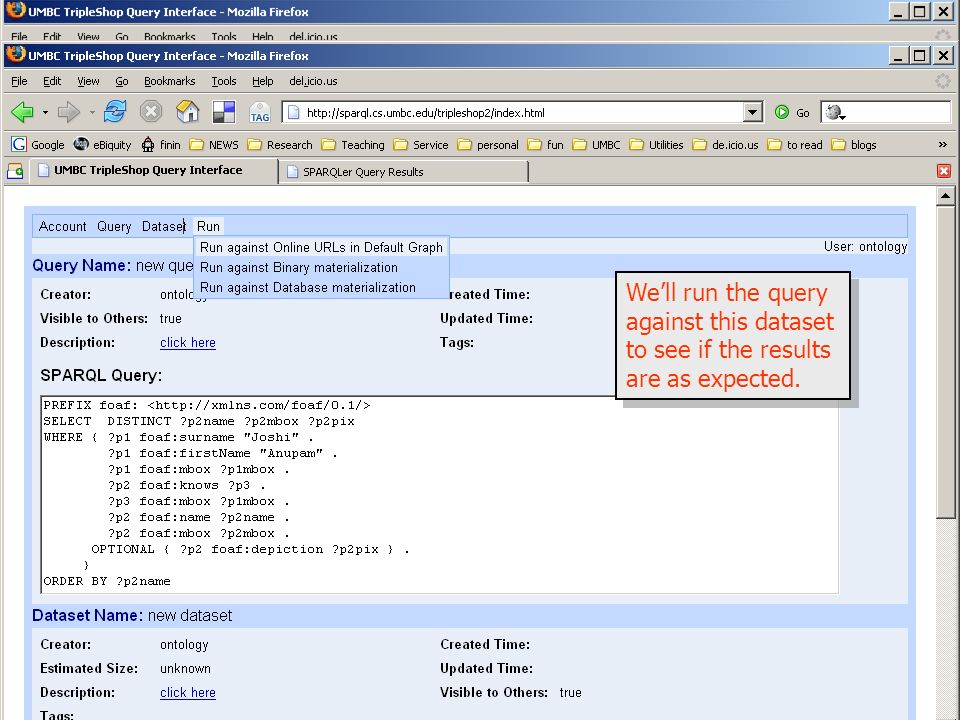Open the Help menu

point(263,81)
